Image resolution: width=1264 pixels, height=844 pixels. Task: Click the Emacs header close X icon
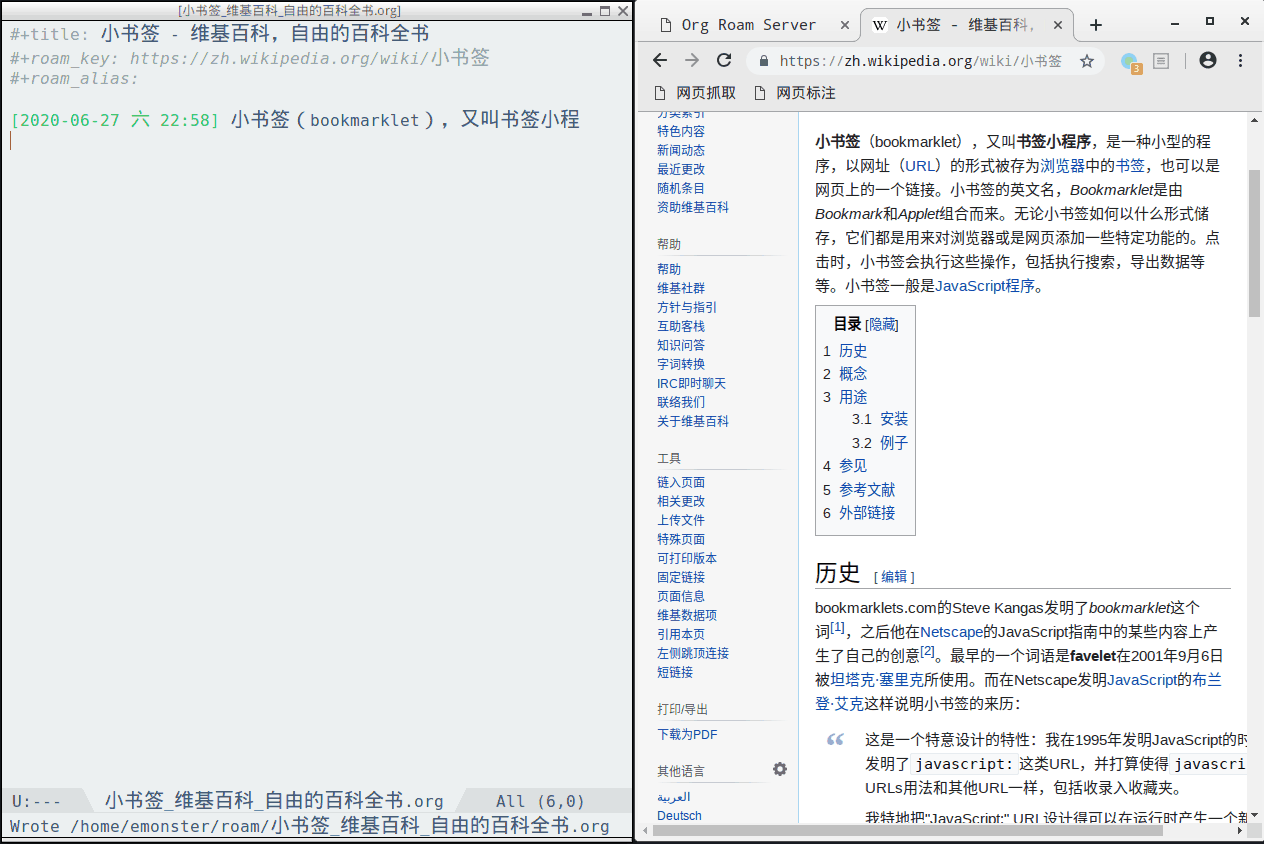pyautogui.click(x=622, y=10)
